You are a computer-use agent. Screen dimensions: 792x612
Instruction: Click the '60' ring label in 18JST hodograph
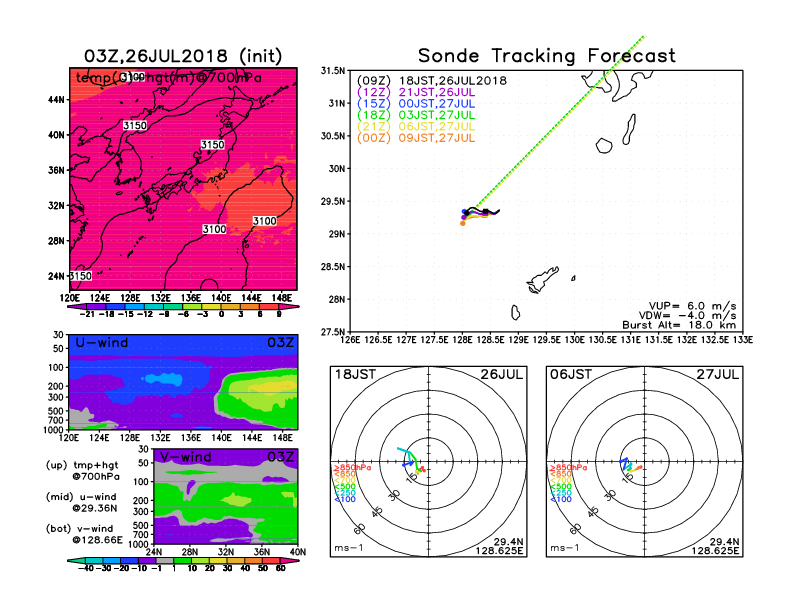pyautogui.click(x=360, y=529)
